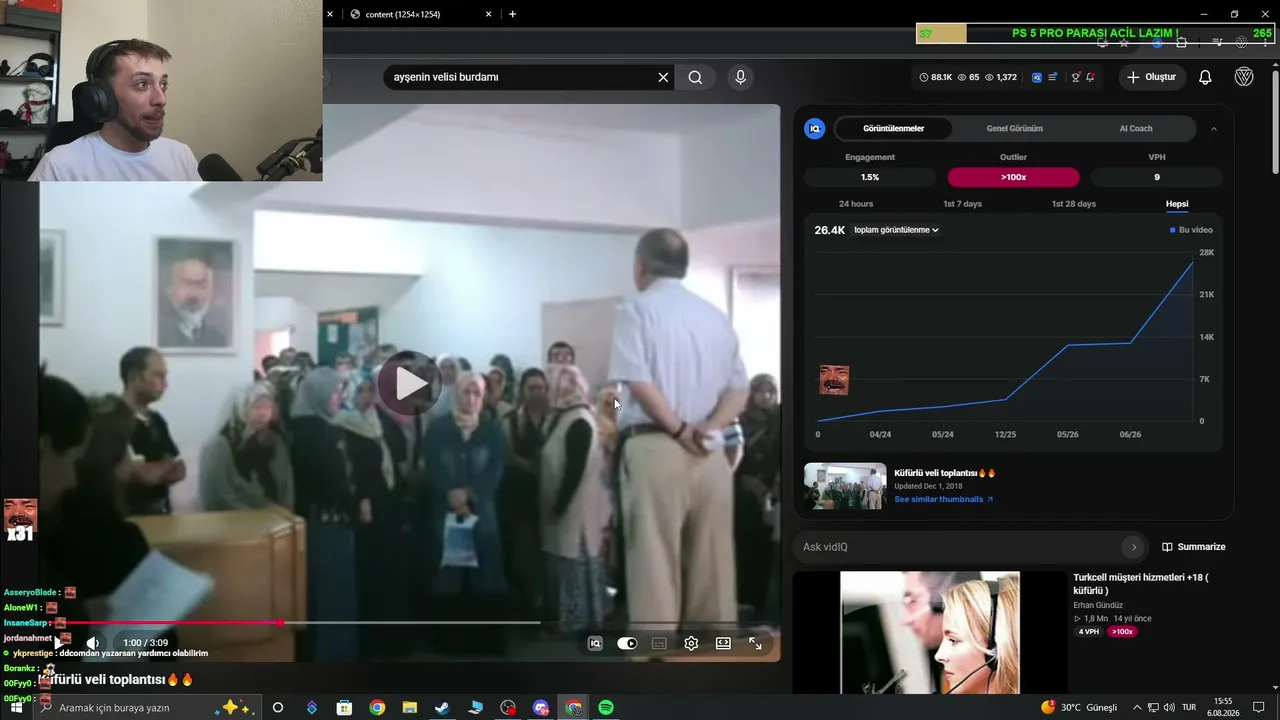This screenshot has height=720, width=1280.
Task: Open the vidIQ list icon beside the trophy
Action: [x=1053, y=77]
